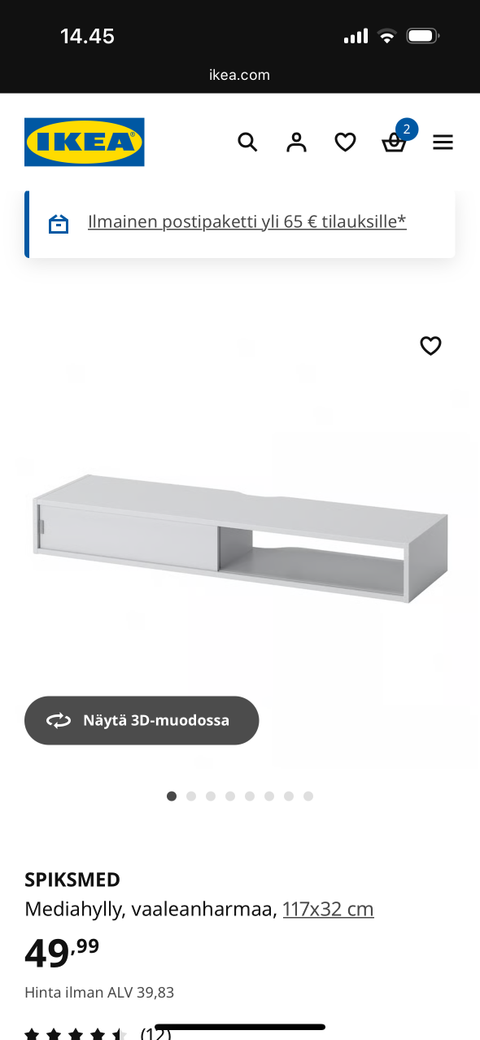The height and width of the screenshot is (1040, 480).
Task: Click the Näytä 3D-muodossa button
Action: pos(141,720)
